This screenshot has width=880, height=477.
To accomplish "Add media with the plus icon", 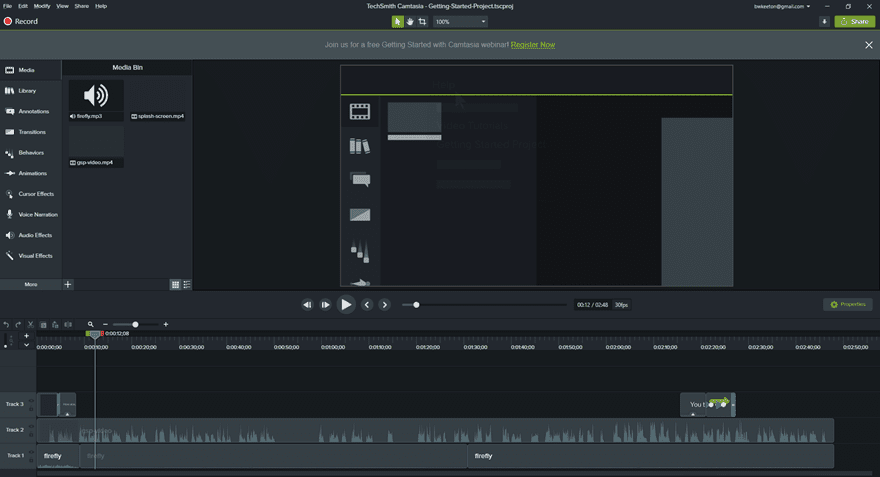I will pos(68,284).
